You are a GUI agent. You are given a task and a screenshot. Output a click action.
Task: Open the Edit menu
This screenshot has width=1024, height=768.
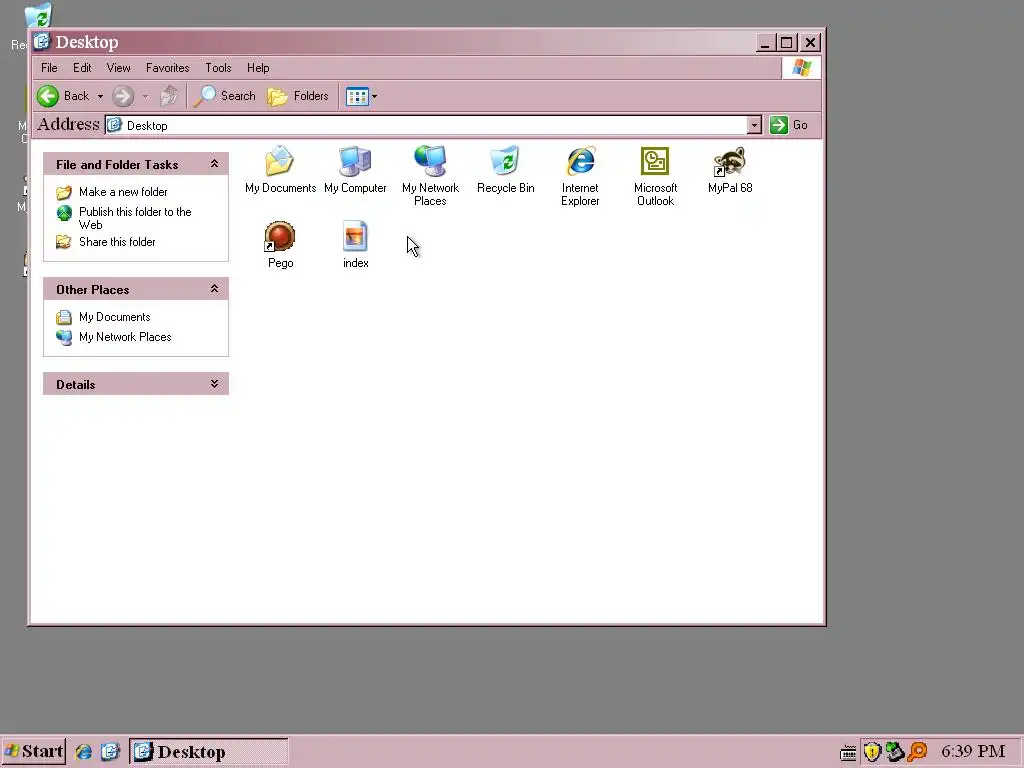[82, 68]
